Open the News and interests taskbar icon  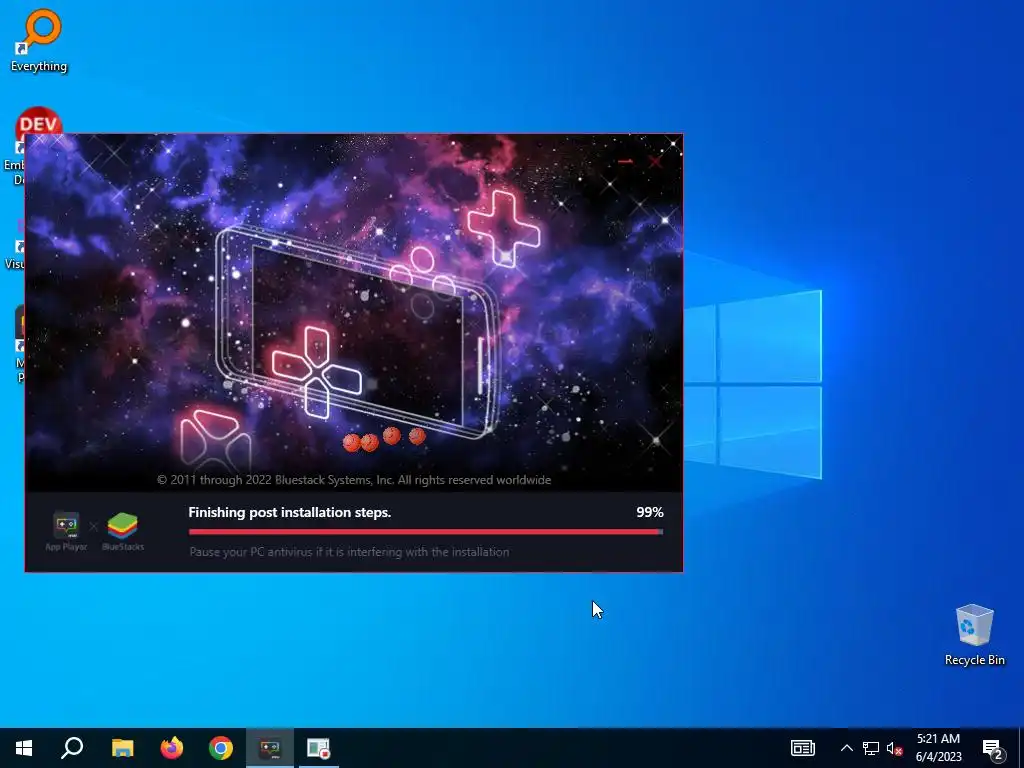(x=803, y=748)
